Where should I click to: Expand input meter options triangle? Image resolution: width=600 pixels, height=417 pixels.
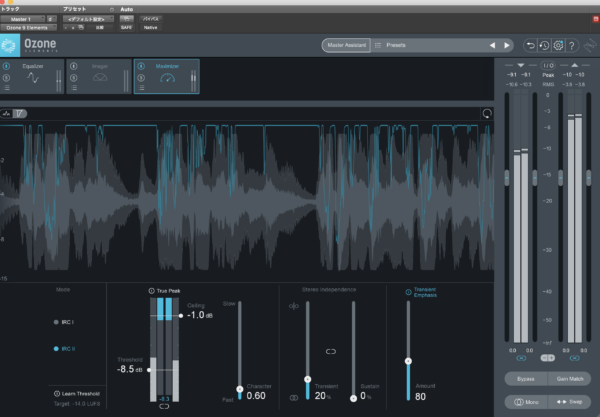pyautogui.click(x=521, y=65)
